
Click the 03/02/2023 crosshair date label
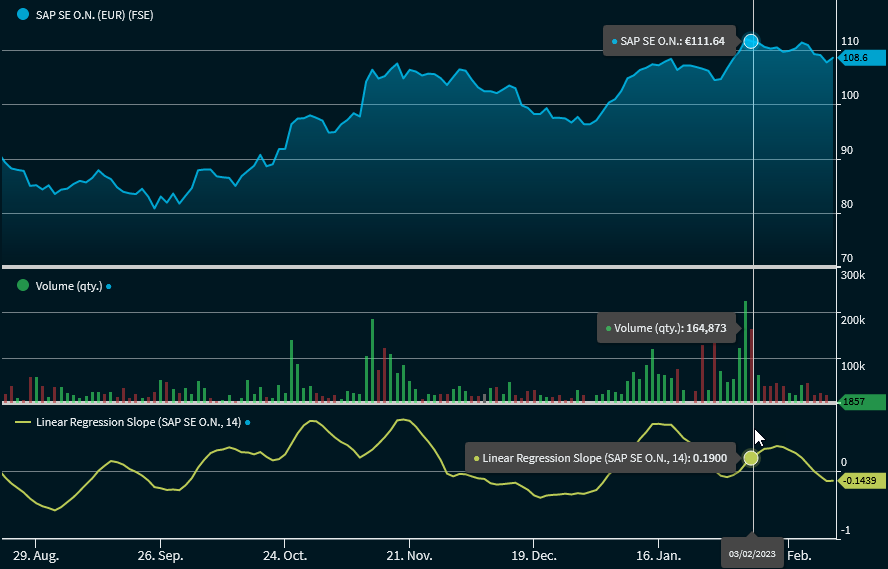tap(752, 554)
